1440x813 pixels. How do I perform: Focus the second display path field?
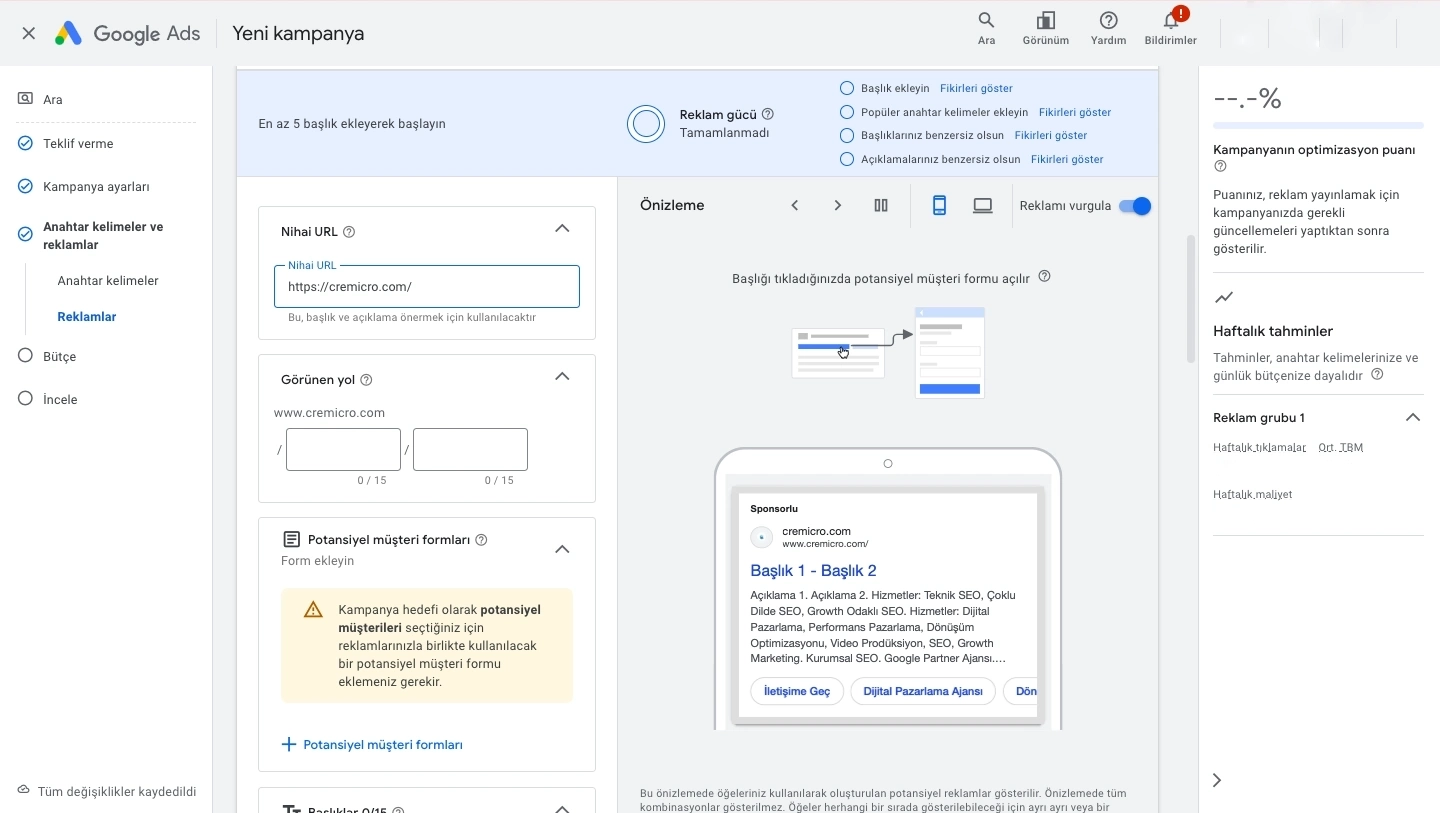(x=470, y=450)
